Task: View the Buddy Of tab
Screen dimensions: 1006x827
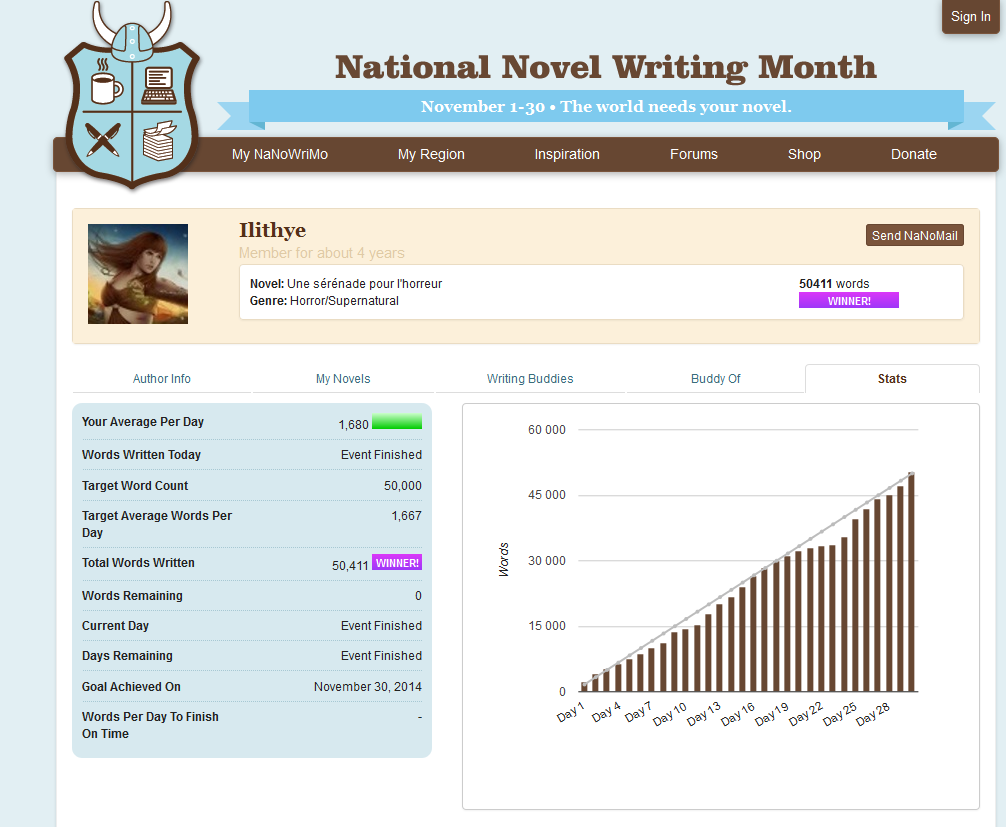Action: pyautogui.click(x=716, y=379)
